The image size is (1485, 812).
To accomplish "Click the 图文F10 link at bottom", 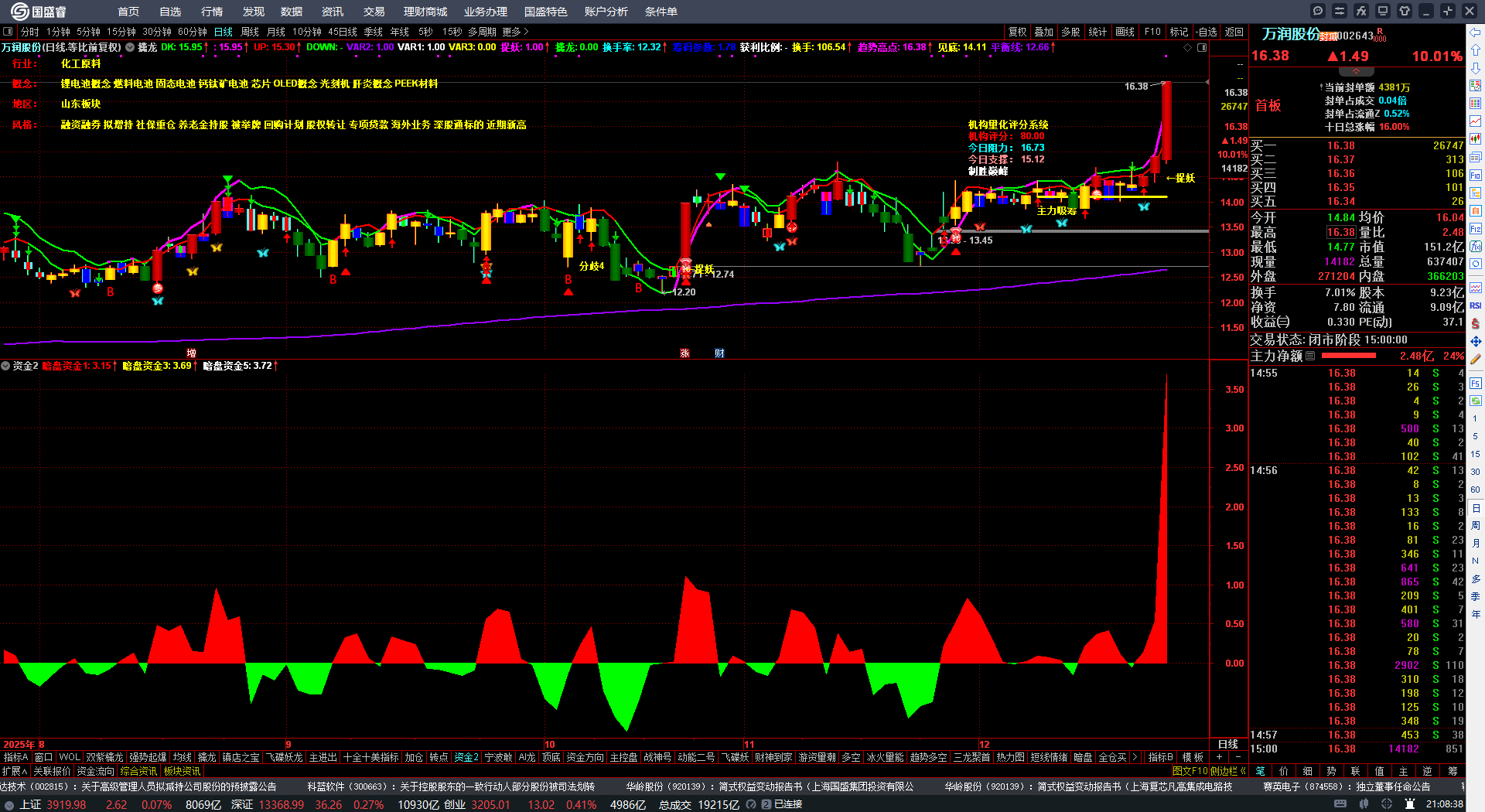I will (x=1190, y=771).
